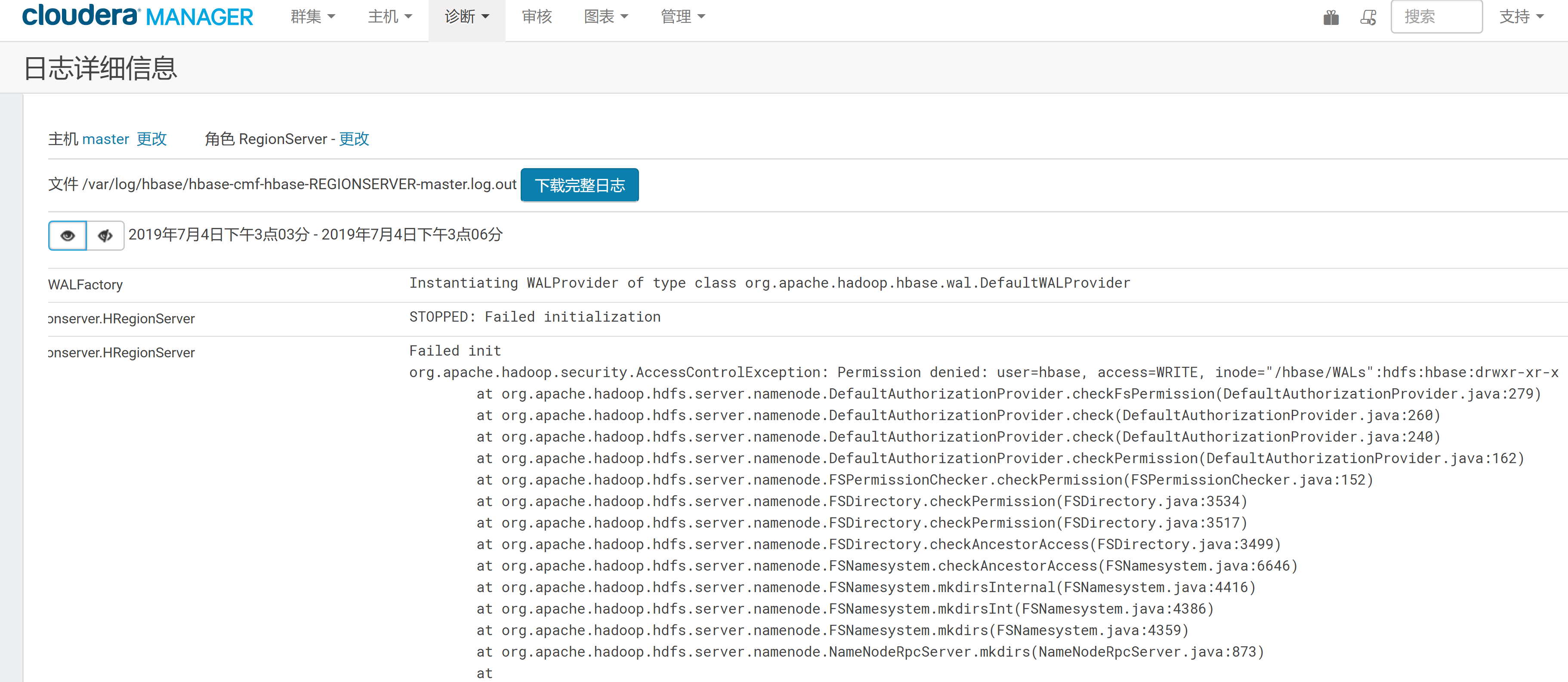Open the gift/new features icon

[1330, 18]
